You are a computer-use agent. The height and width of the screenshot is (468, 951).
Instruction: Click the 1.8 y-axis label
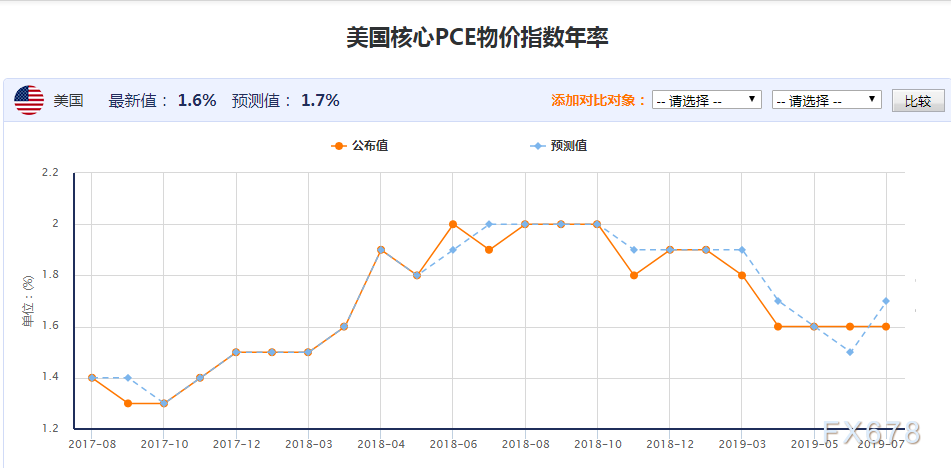click(50, 275)
